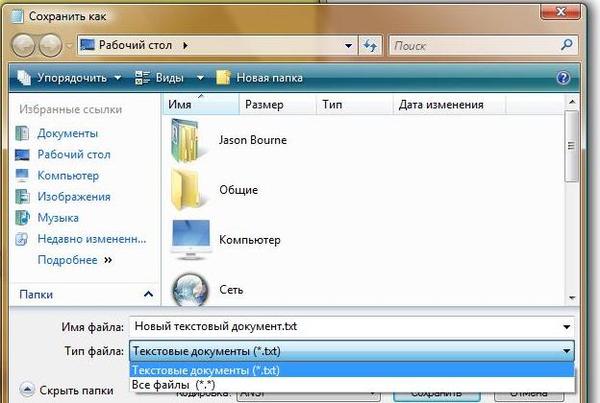Sort by the Размер column header
Viewport: 600px width, 403px height.
[278, 104]
